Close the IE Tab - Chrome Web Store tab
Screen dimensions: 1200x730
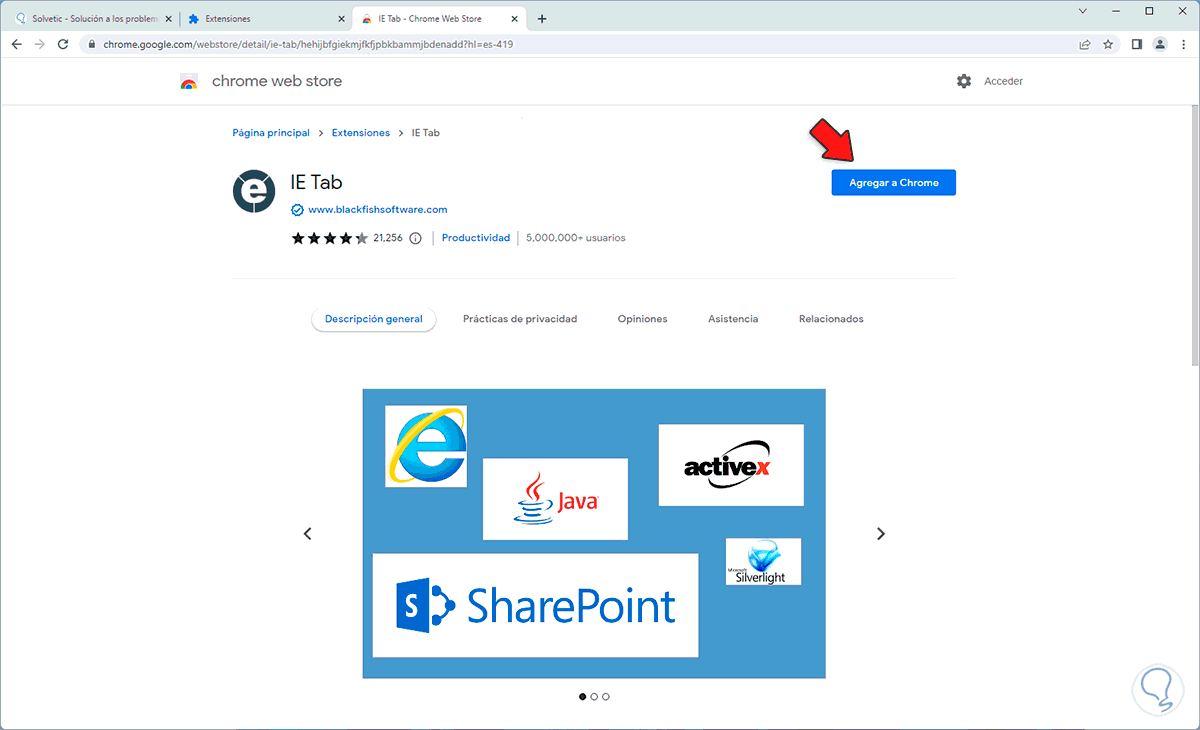[516, 18]
